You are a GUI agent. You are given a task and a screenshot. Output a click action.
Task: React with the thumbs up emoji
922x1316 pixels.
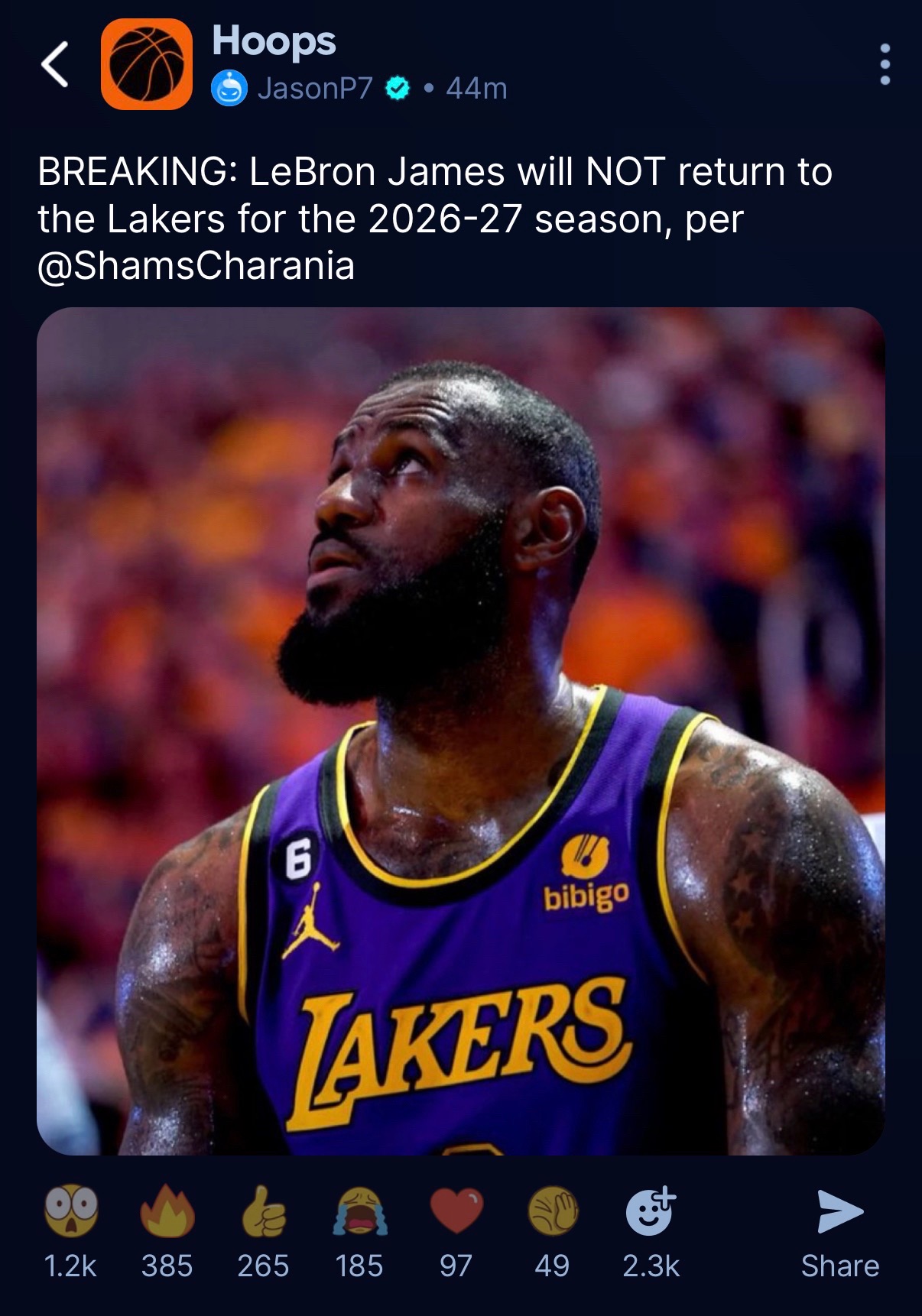[264, 1211]
